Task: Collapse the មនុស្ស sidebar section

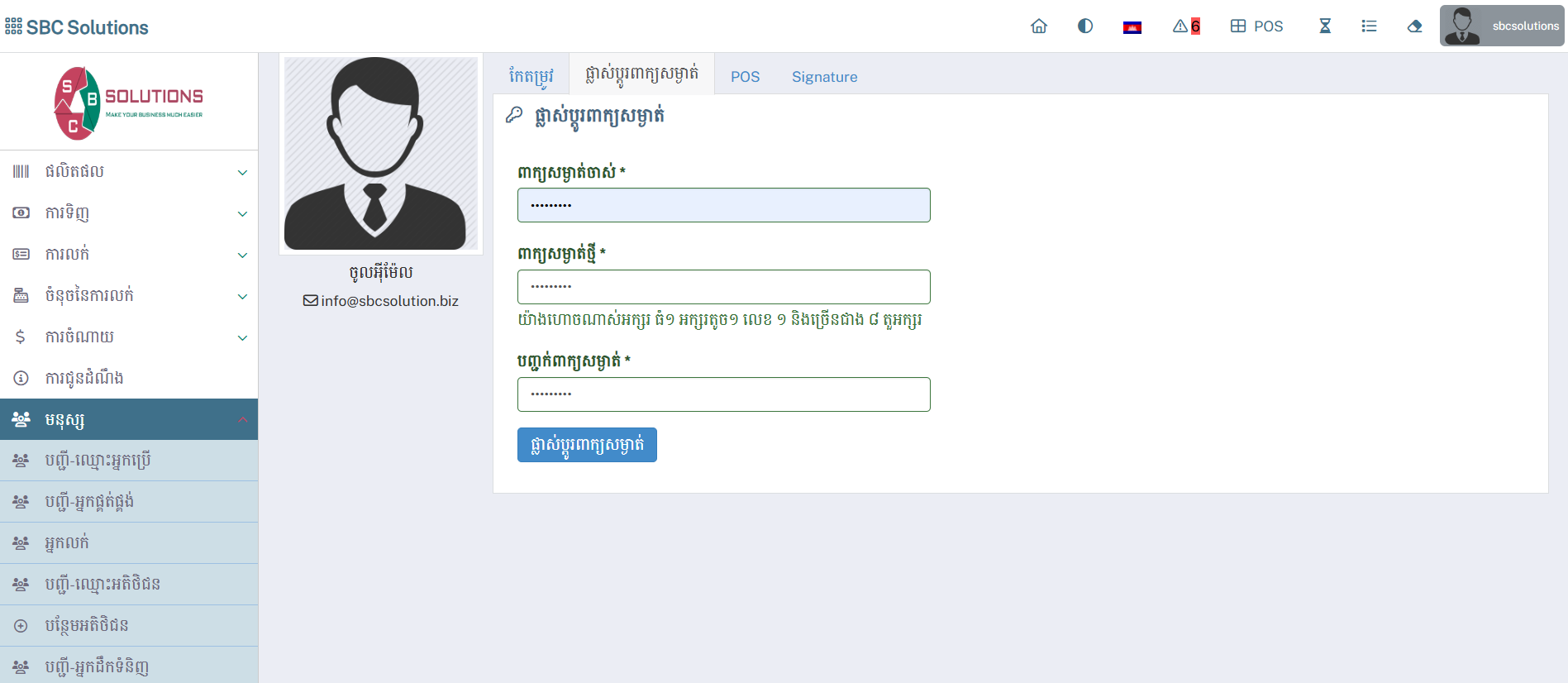Action: (129, 420)
